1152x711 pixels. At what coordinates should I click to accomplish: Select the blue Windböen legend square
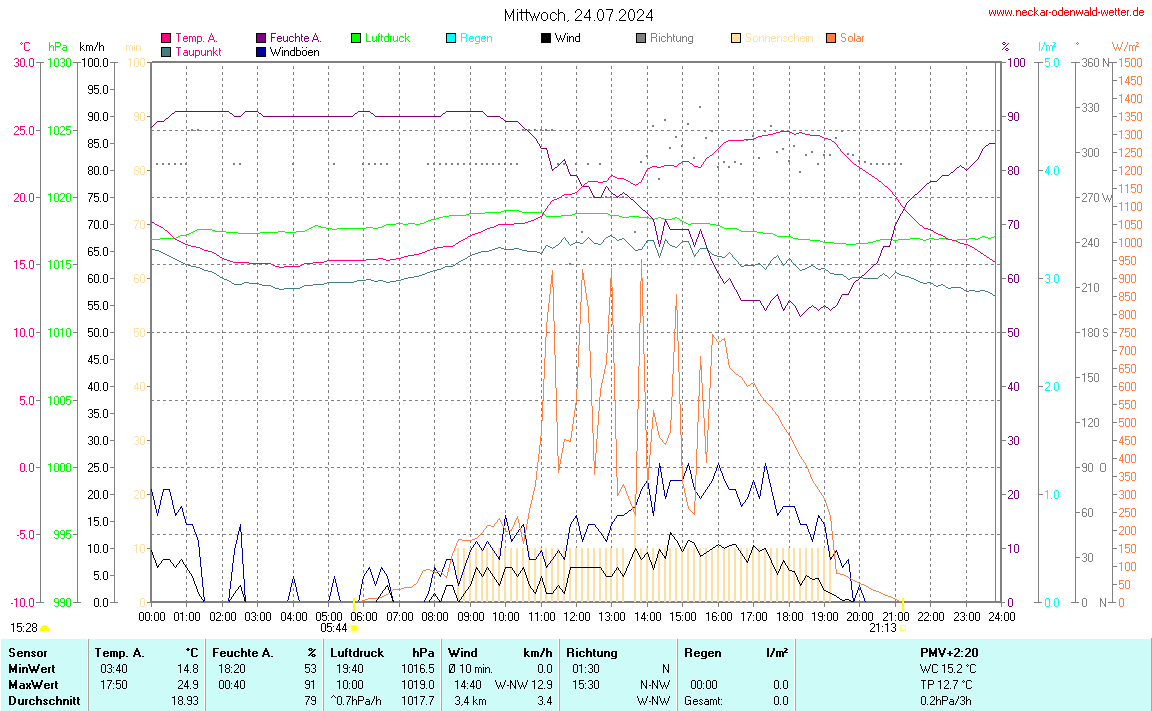pyautogui.click(x=261, y=51)
